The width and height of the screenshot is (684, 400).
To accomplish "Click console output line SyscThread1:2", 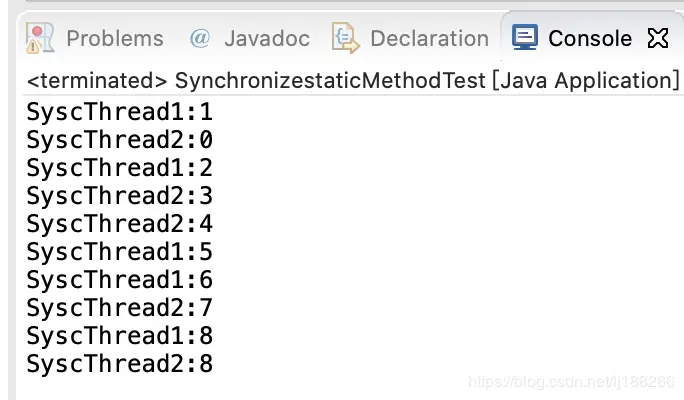I will pyautogui.click(x=120, y=168).
